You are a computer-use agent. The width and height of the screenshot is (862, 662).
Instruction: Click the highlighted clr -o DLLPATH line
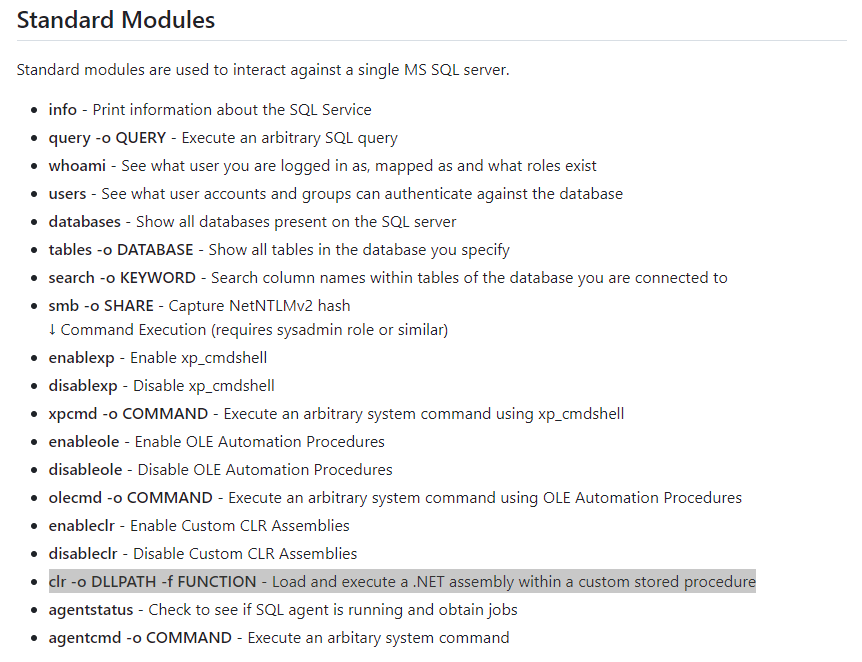point(402,582)
